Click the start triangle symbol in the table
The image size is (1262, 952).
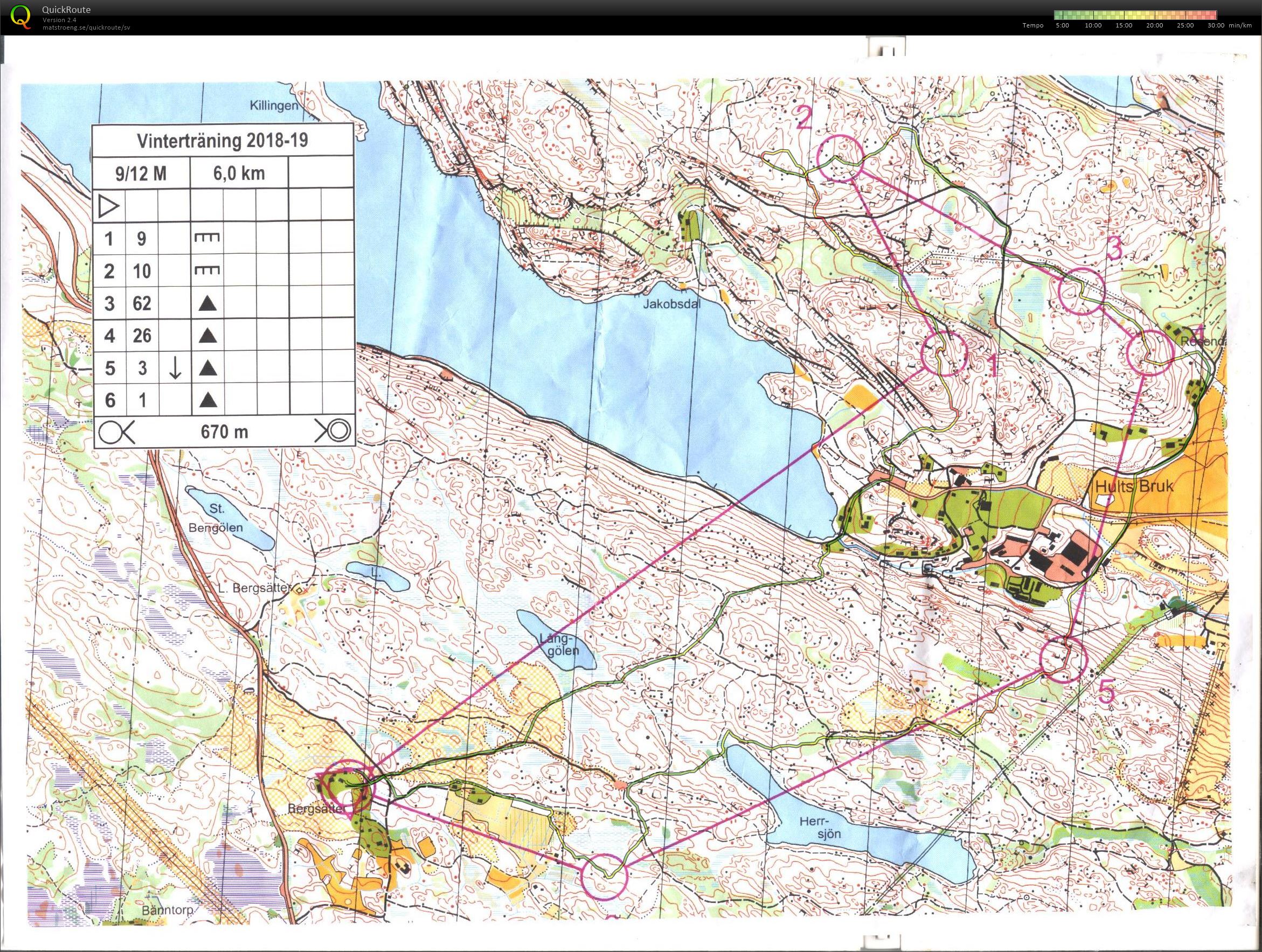point(108,206)
